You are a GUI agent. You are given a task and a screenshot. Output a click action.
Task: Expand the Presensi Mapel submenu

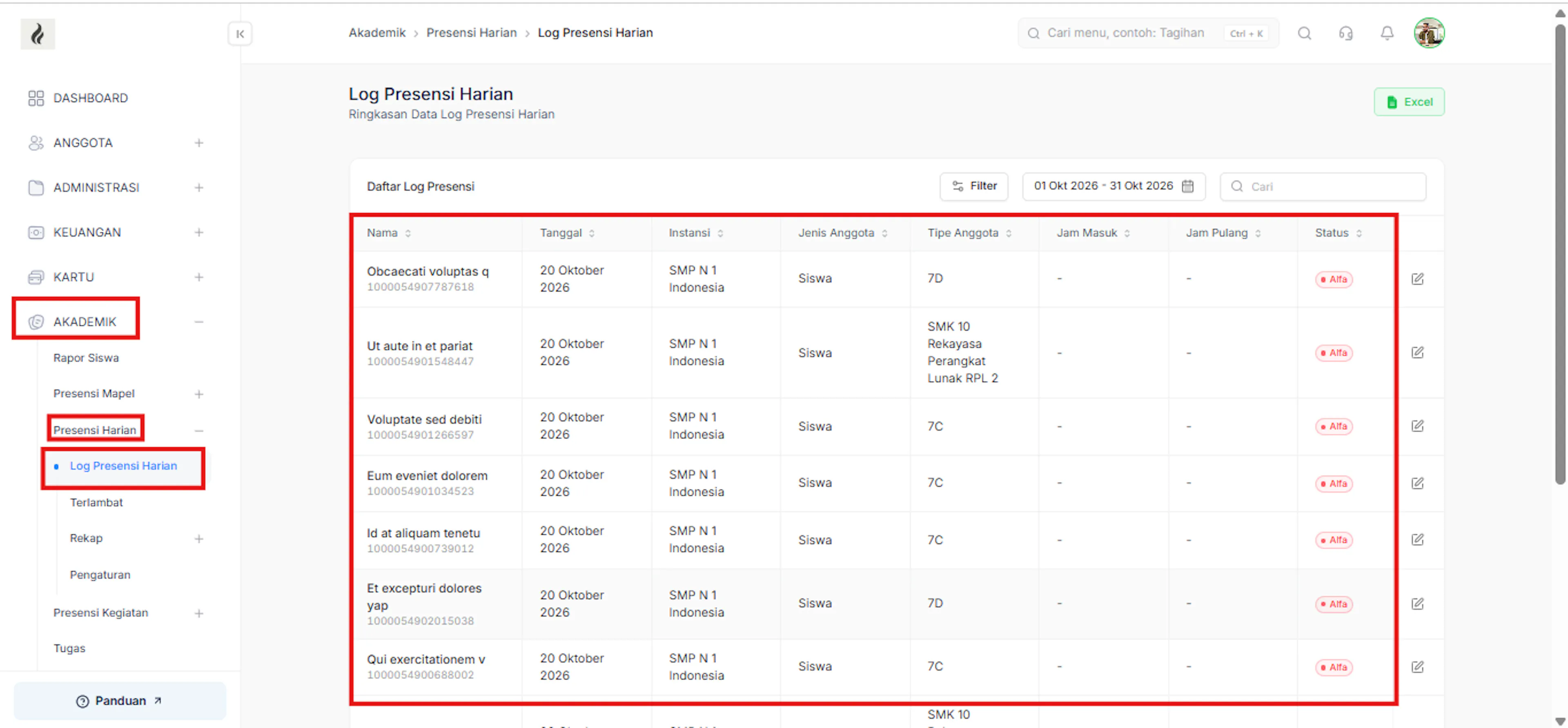(x=198, y=394)
